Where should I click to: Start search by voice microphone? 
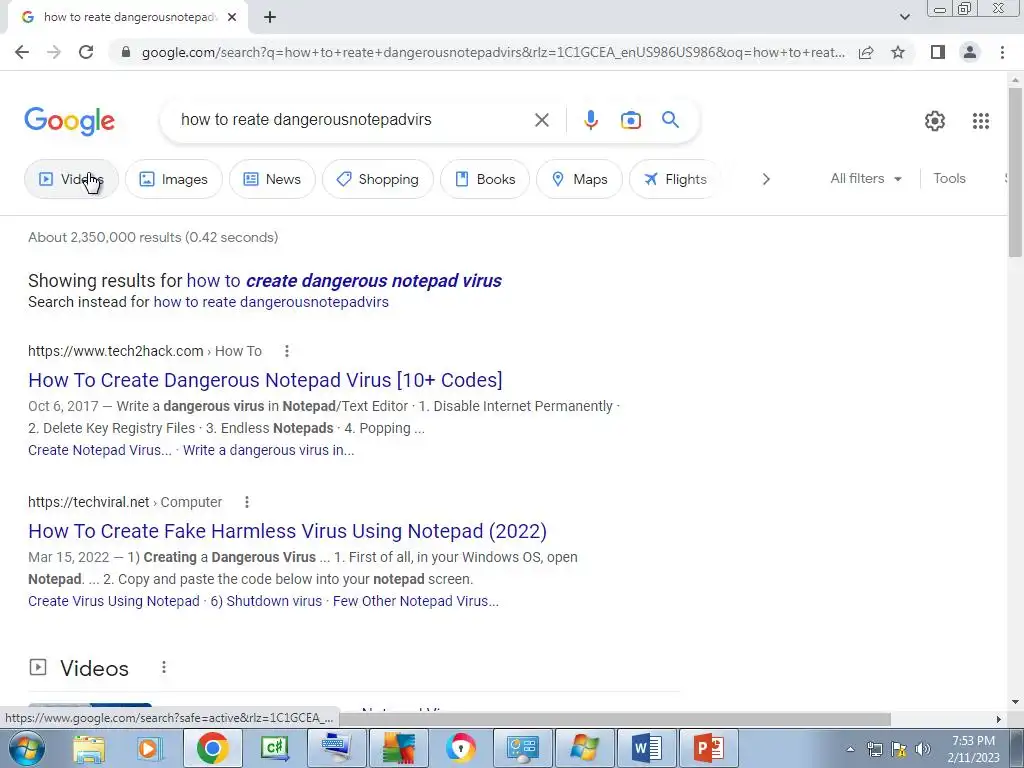tap(590, 120)
